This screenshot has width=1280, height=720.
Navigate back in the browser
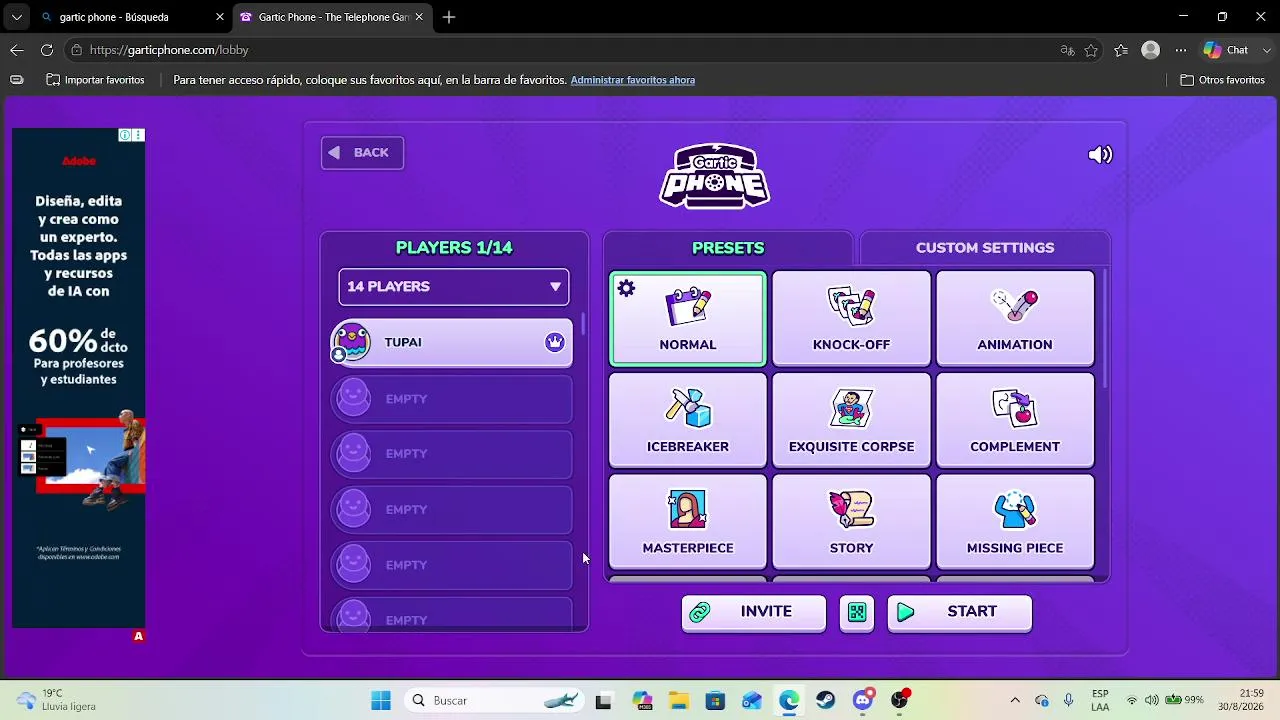click(x=17, y=50)
